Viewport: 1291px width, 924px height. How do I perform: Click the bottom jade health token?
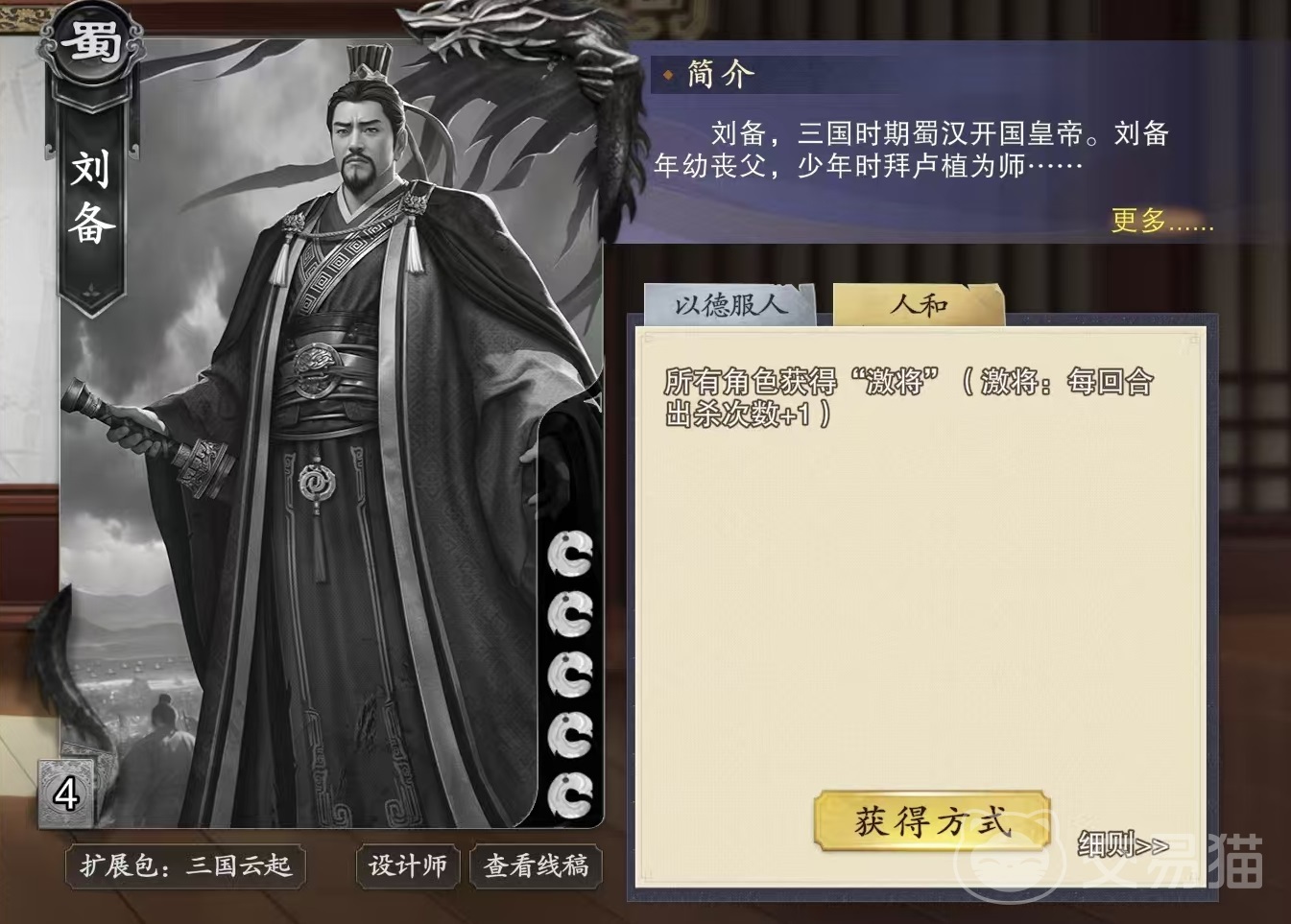pos(570,795)
